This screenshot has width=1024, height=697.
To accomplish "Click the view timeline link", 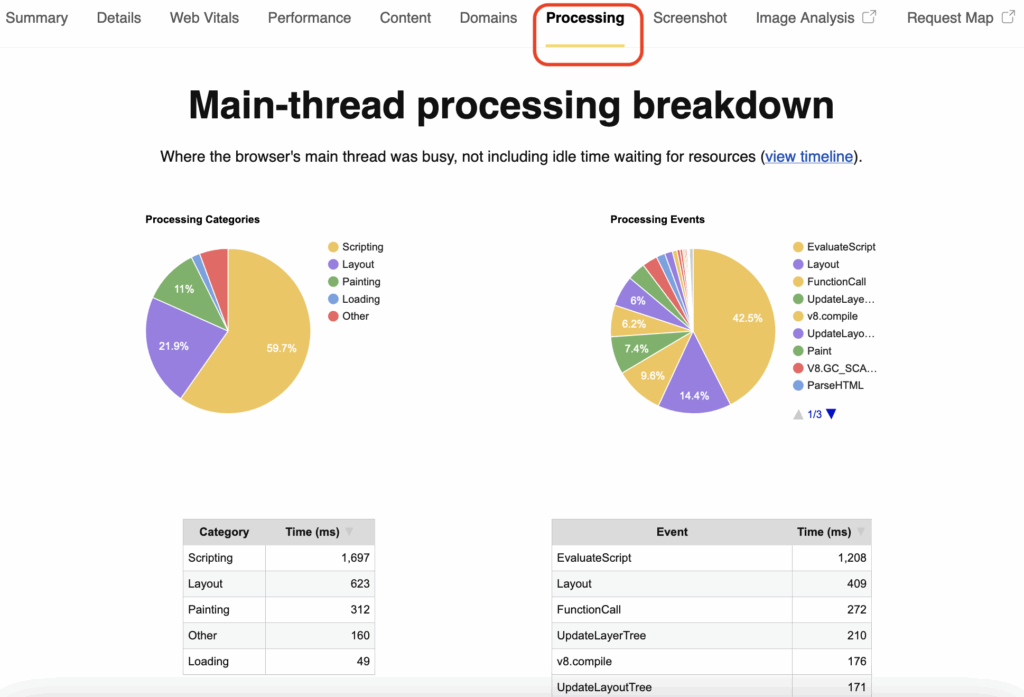I will [x=808, y=156].
